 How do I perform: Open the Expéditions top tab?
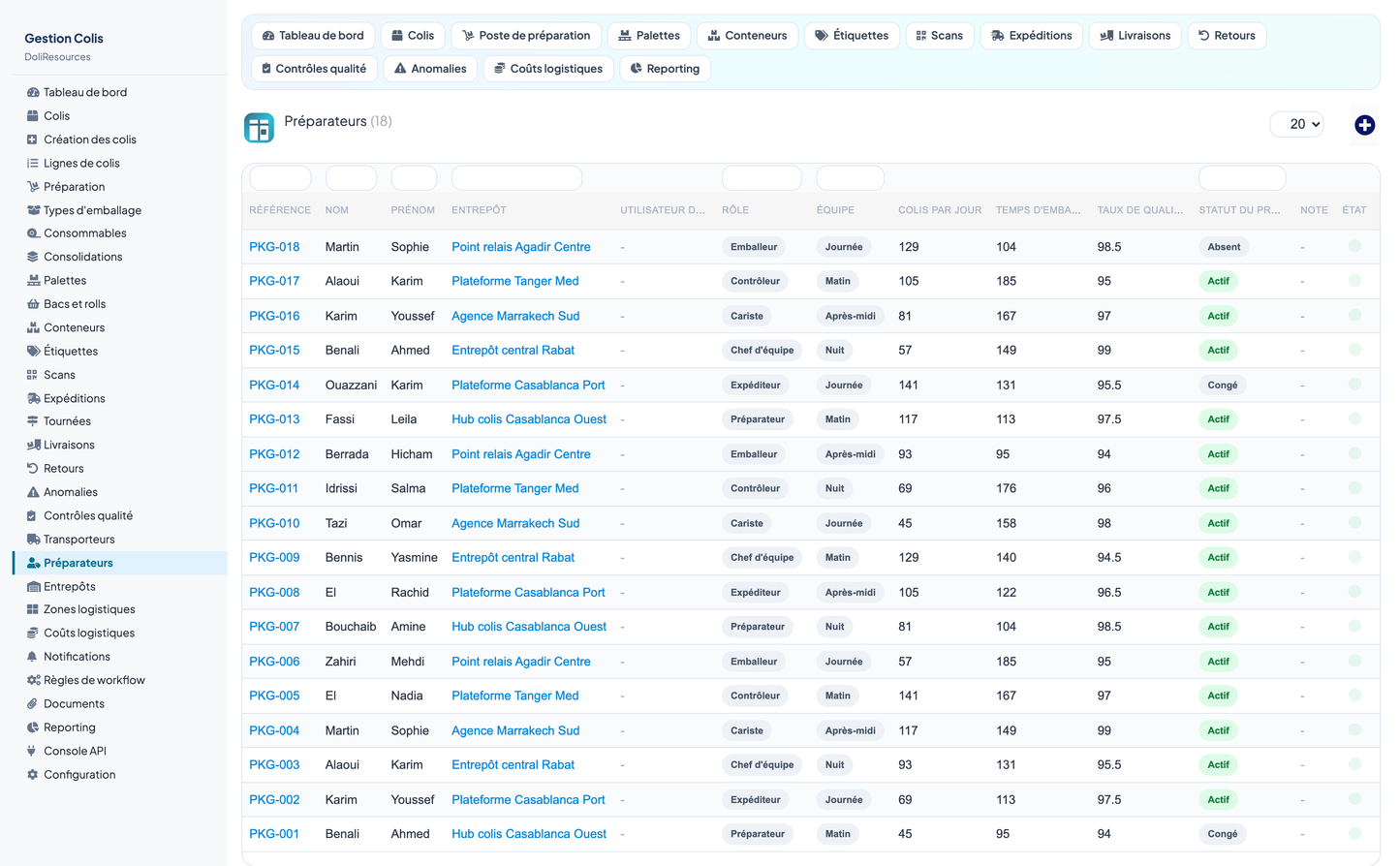coord(1032,36)
